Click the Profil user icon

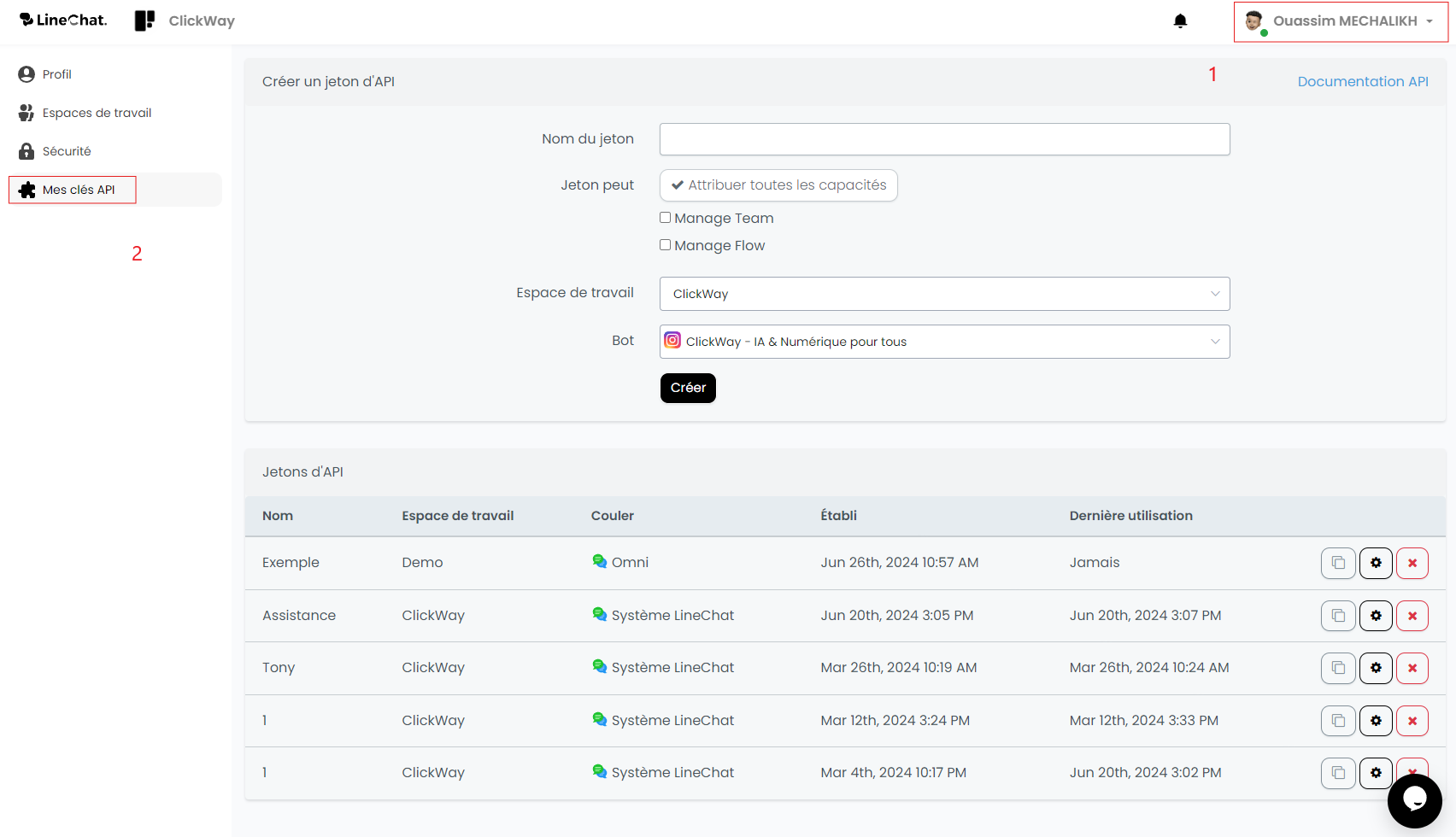(x=26, y=74)
